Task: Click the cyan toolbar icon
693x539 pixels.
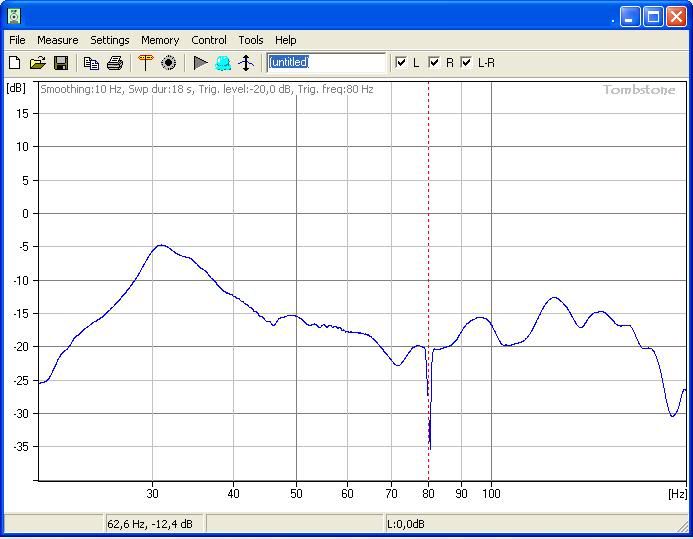Action: tap(223, 63)
